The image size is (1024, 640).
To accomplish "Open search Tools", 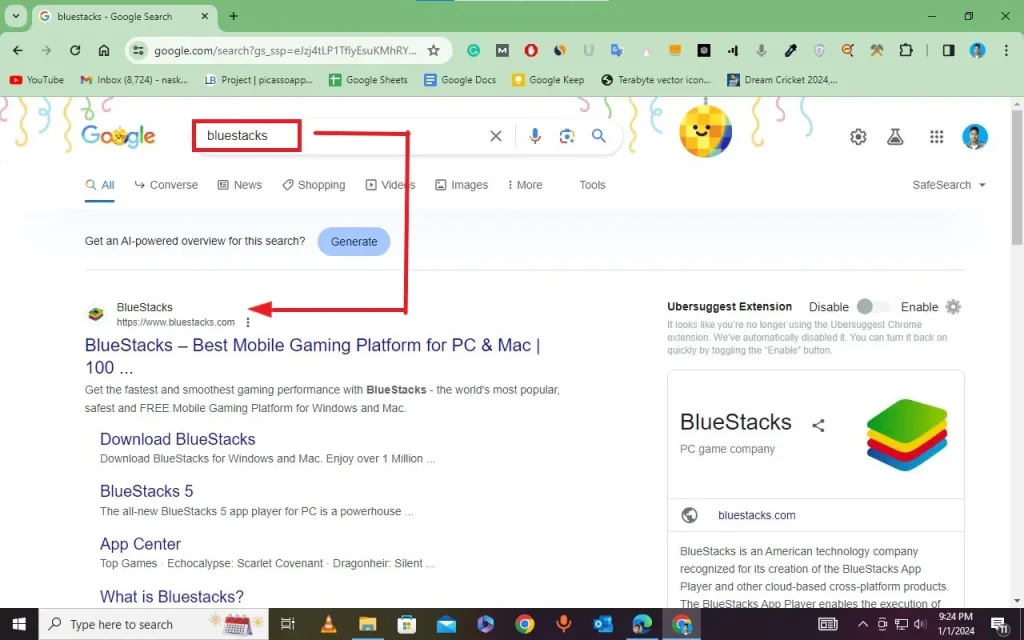I will (592, 185).
